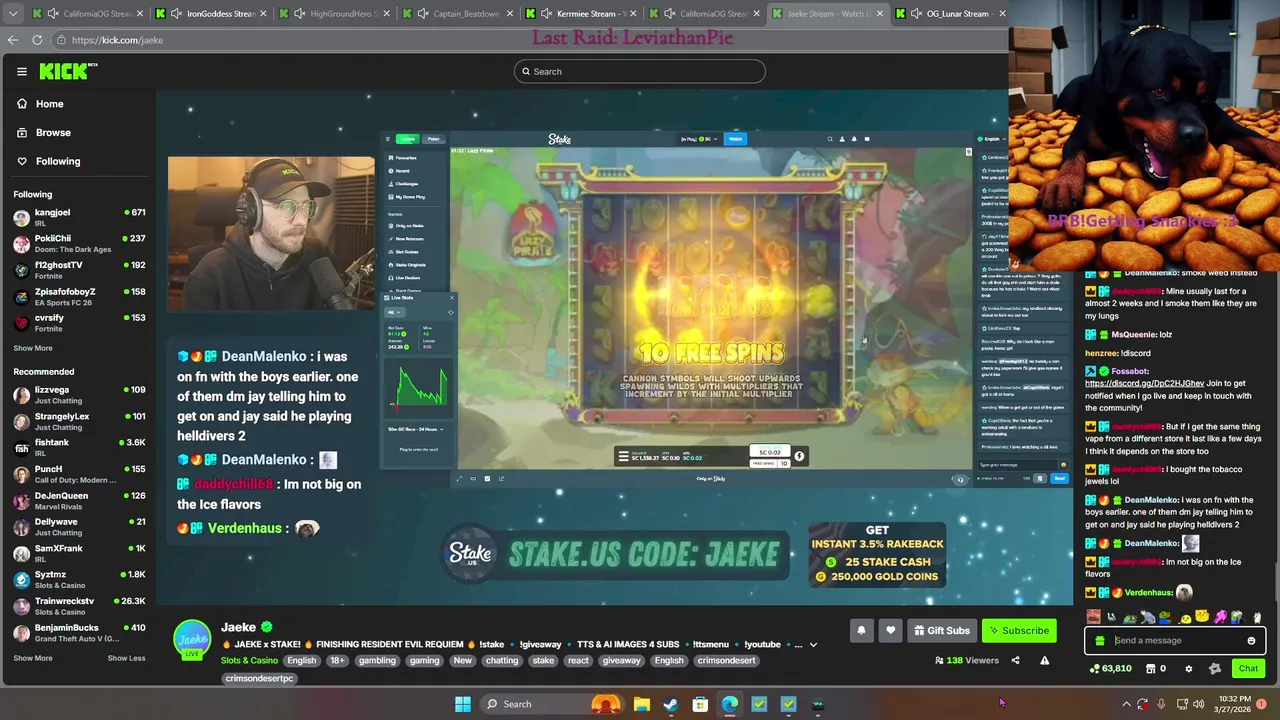This screenshot has width=1280, height=720.
Task: Click kangjoel avatar in Following list
Action: [21, 217]
